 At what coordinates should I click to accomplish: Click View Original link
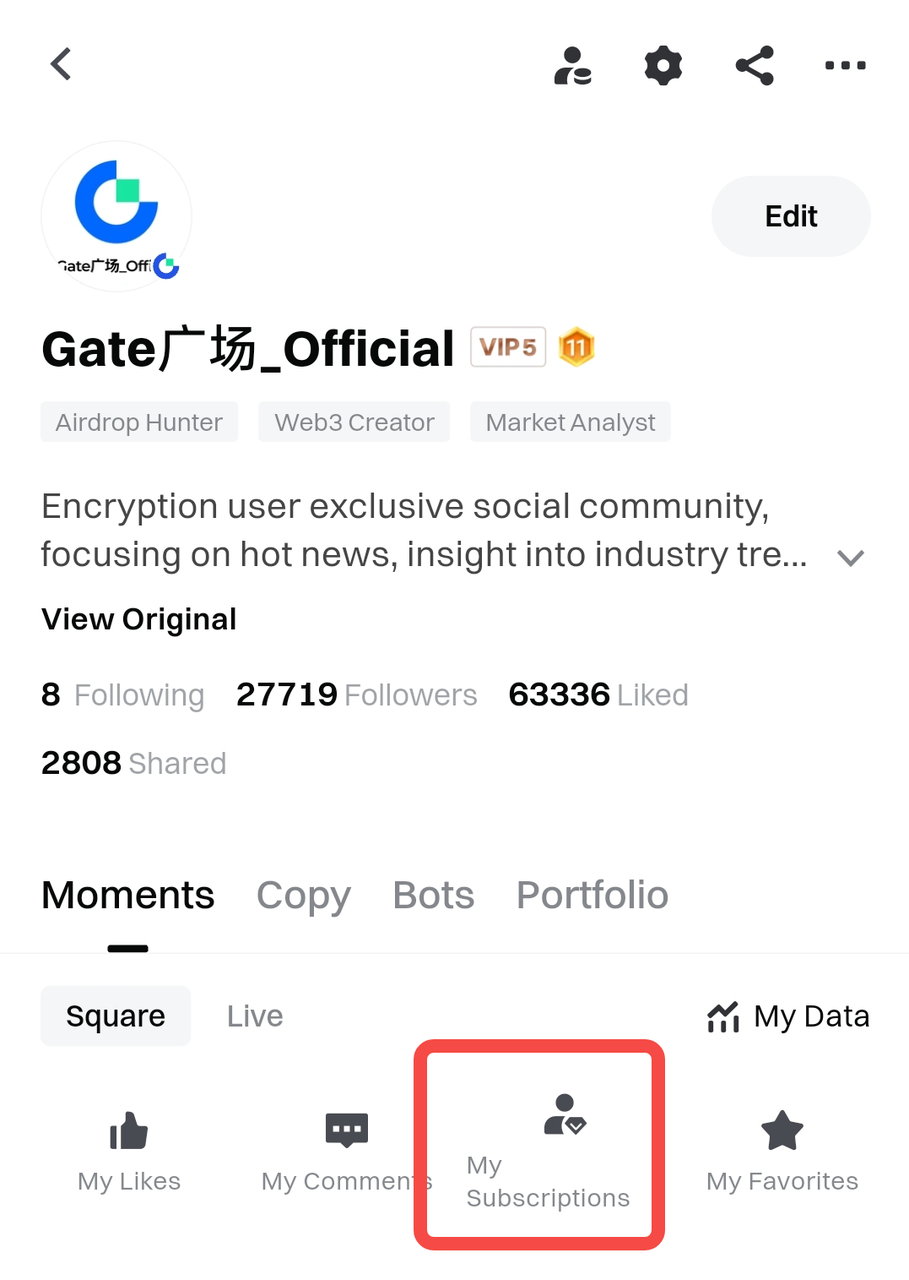tap(139, 619)
